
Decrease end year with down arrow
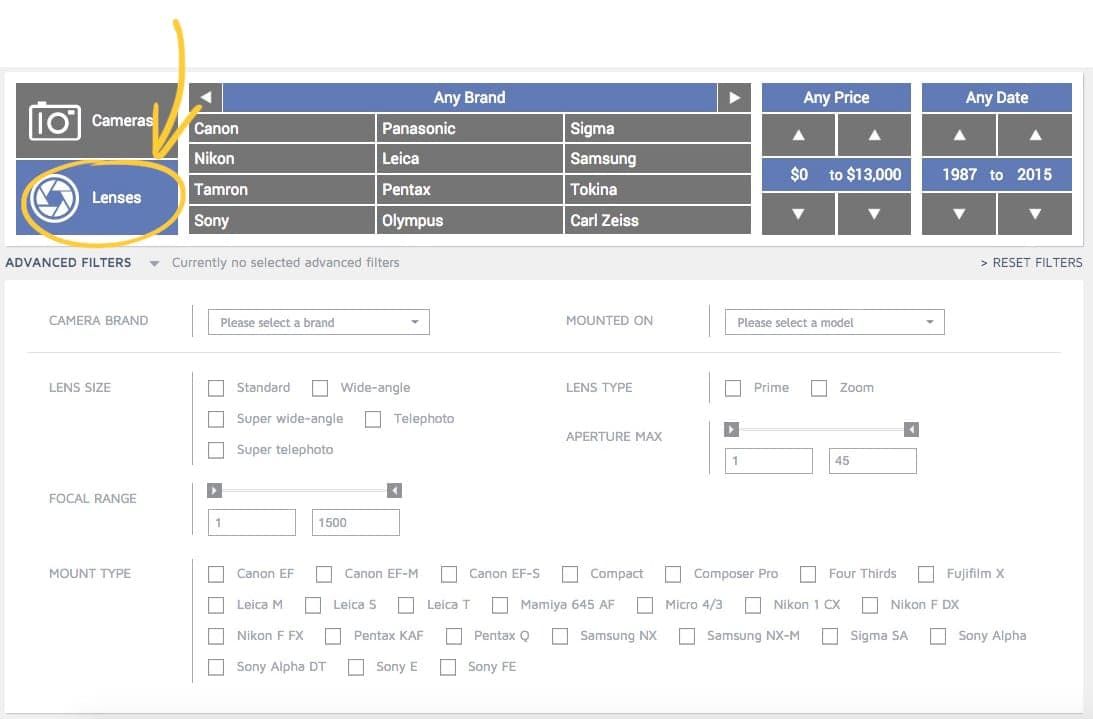(1035, 214)
